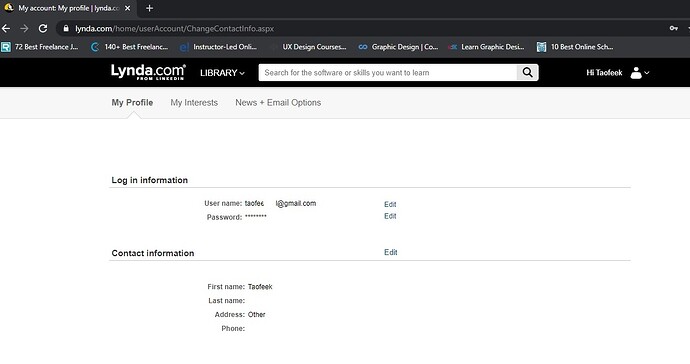Viewport: 690px width, 364px height.
Task: Reload the page with refresh icon
Action: [x=43, y=29]
